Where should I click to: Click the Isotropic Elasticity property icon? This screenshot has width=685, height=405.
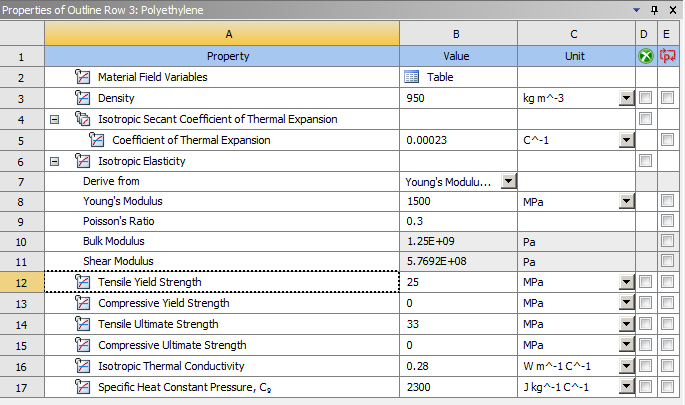pyautogui.click(x=83, y=161)
